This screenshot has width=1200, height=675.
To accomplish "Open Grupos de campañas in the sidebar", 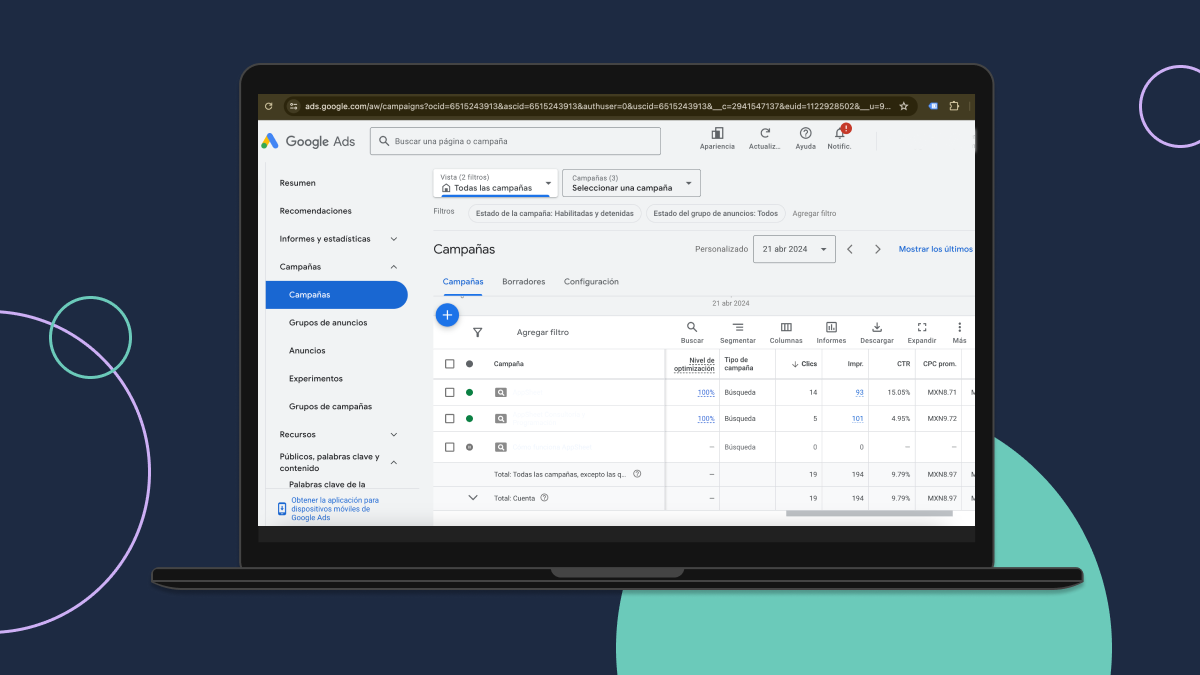I will click(330, 407).
